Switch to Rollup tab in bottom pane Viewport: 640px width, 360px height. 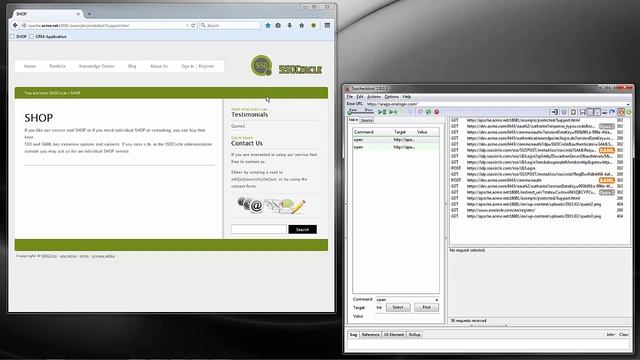pyautogui.click(x=414, y=335)
